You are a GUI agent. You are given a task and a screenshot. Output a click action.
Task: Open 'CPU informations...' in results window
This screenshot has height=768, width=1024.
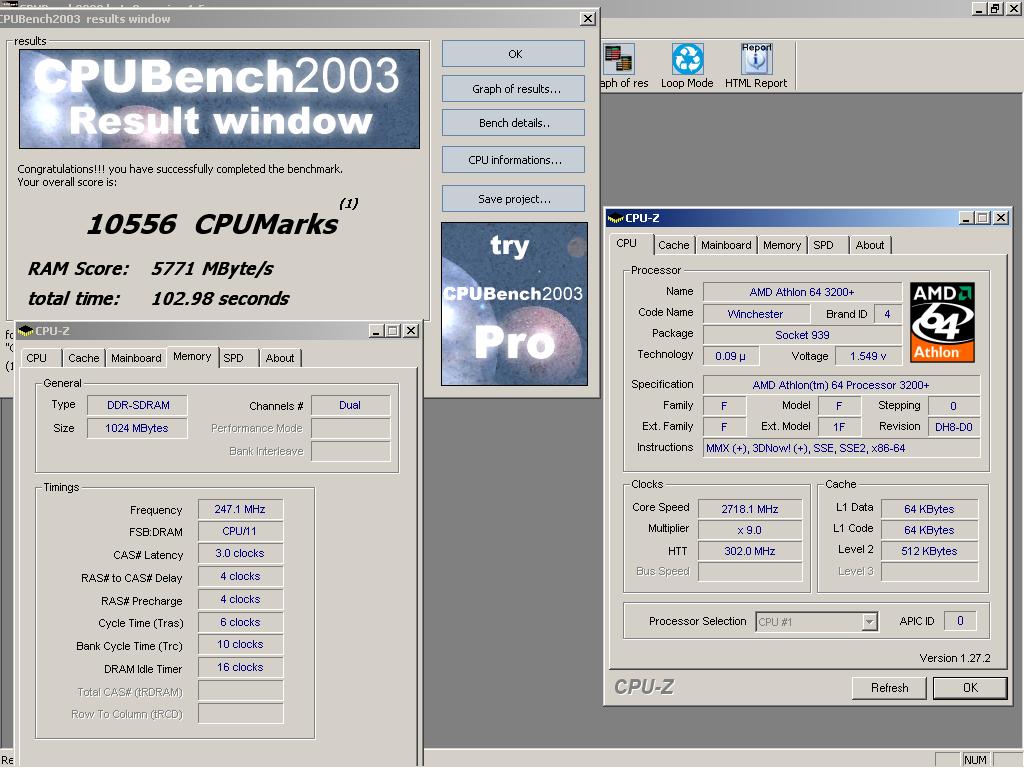pyautogui.click(x=513, y=160)
